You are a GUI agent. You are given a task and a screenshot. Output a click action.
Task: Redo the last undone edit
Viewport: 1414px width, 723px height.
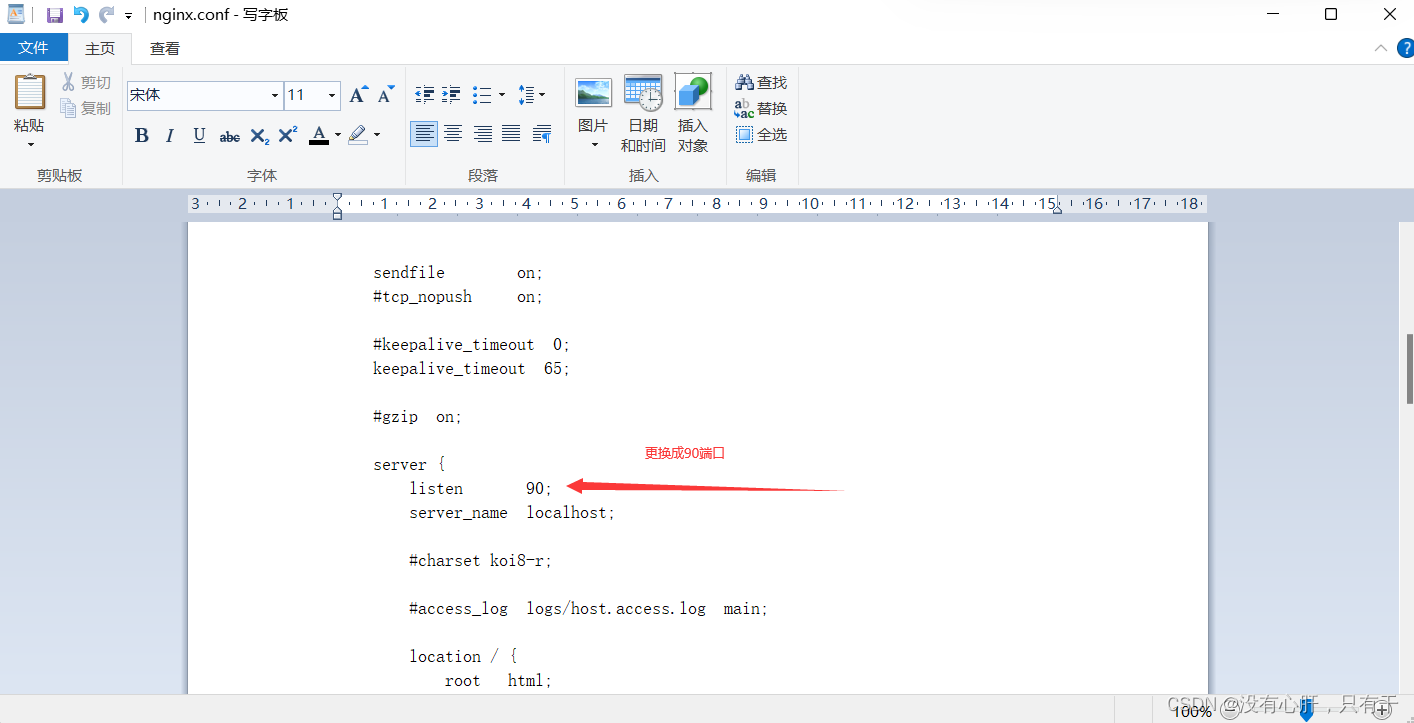pos(106,15)
